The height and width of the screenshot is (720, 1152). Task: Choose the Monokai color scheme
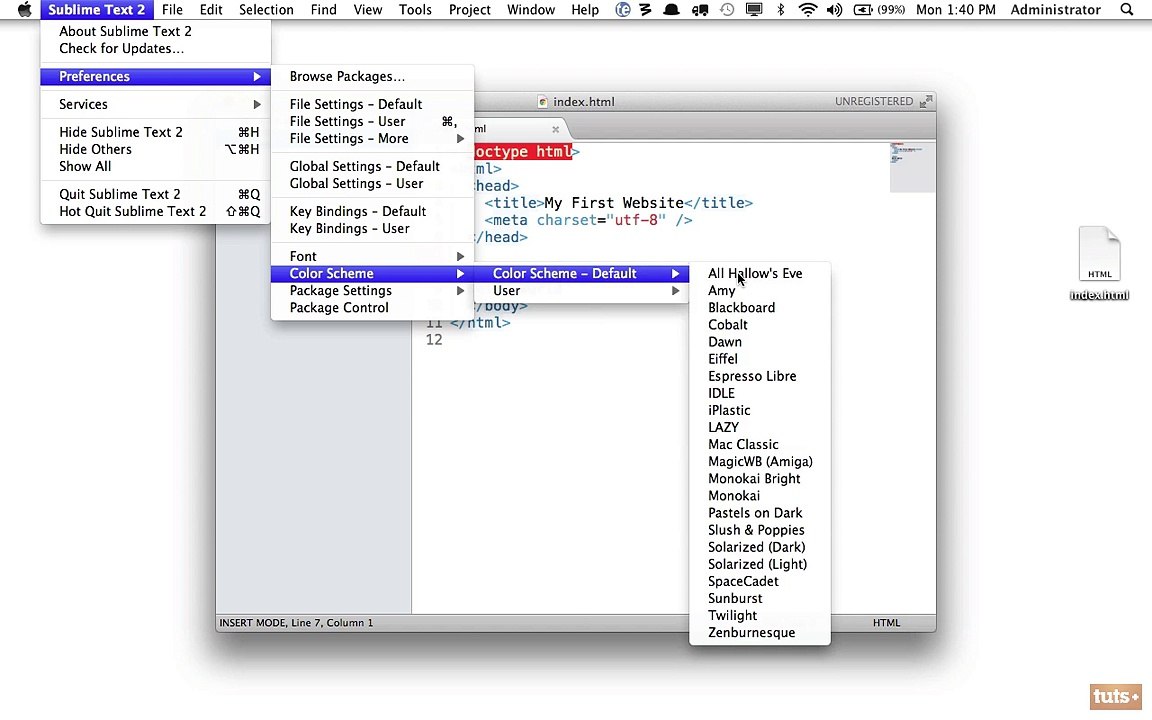pos(760,496)
